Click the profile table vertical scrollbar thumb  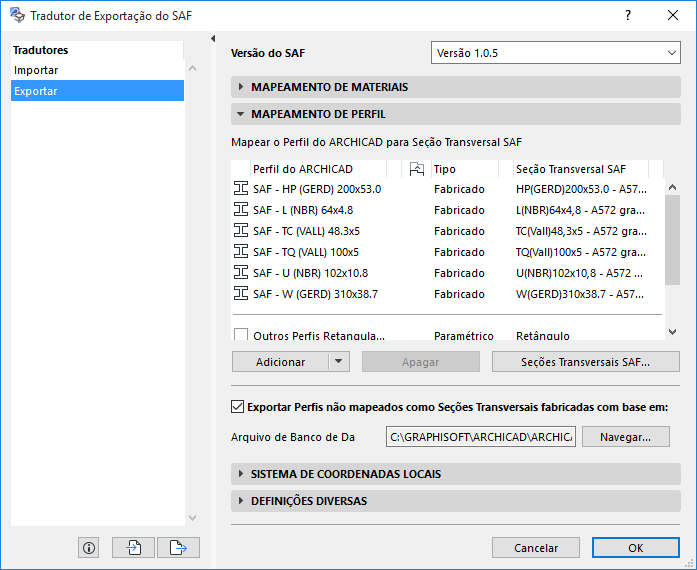click(673, 240)
